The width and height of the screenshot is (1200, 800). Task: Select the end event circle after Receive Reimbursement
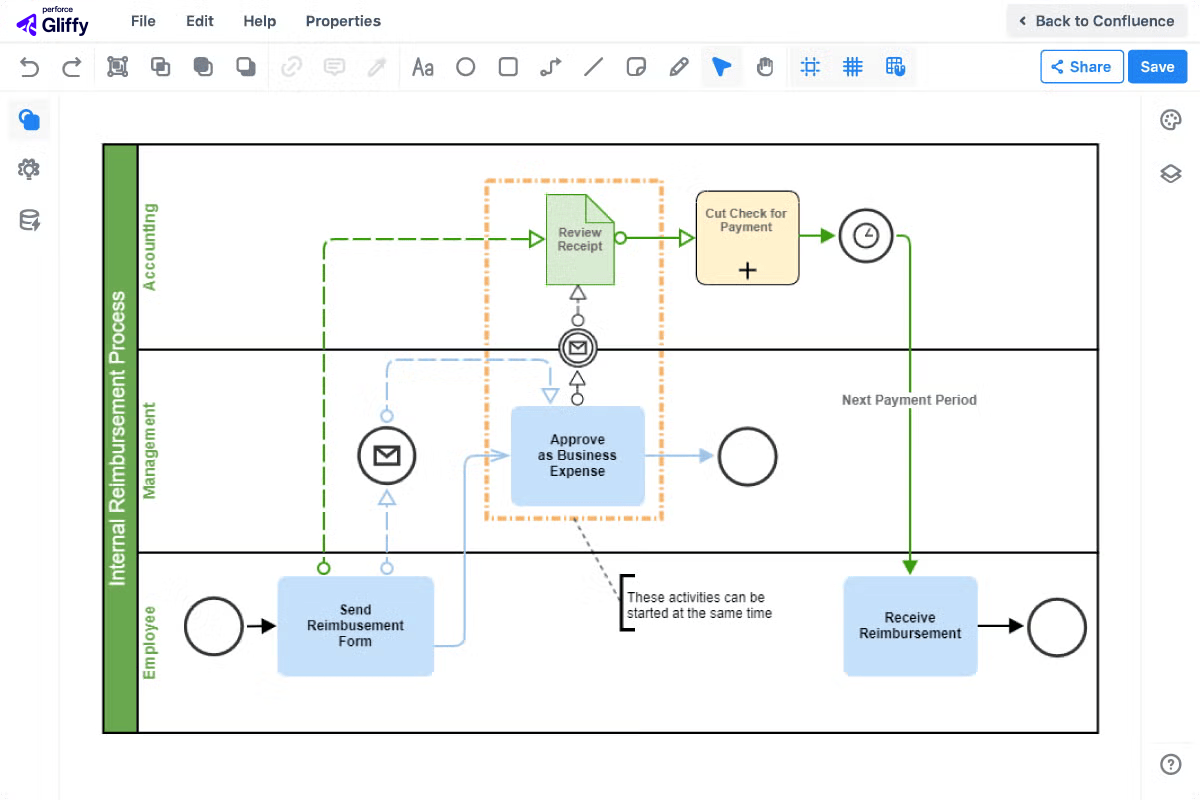[x=1057, y=626]
